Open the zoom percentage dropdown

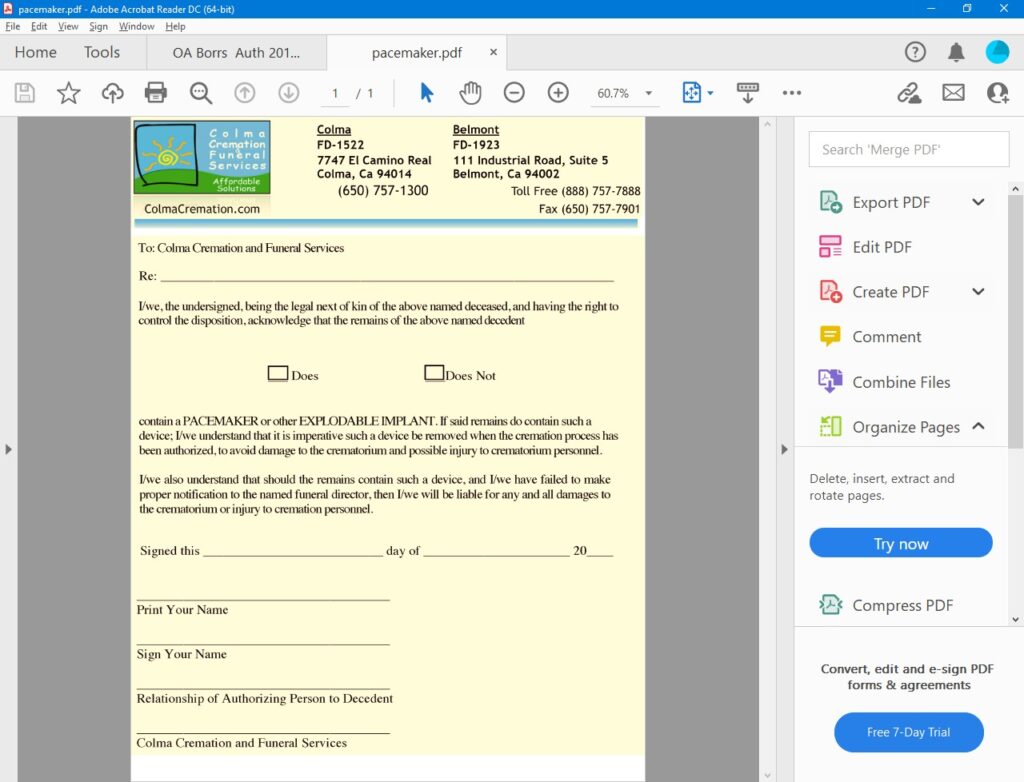pos(645,92)
